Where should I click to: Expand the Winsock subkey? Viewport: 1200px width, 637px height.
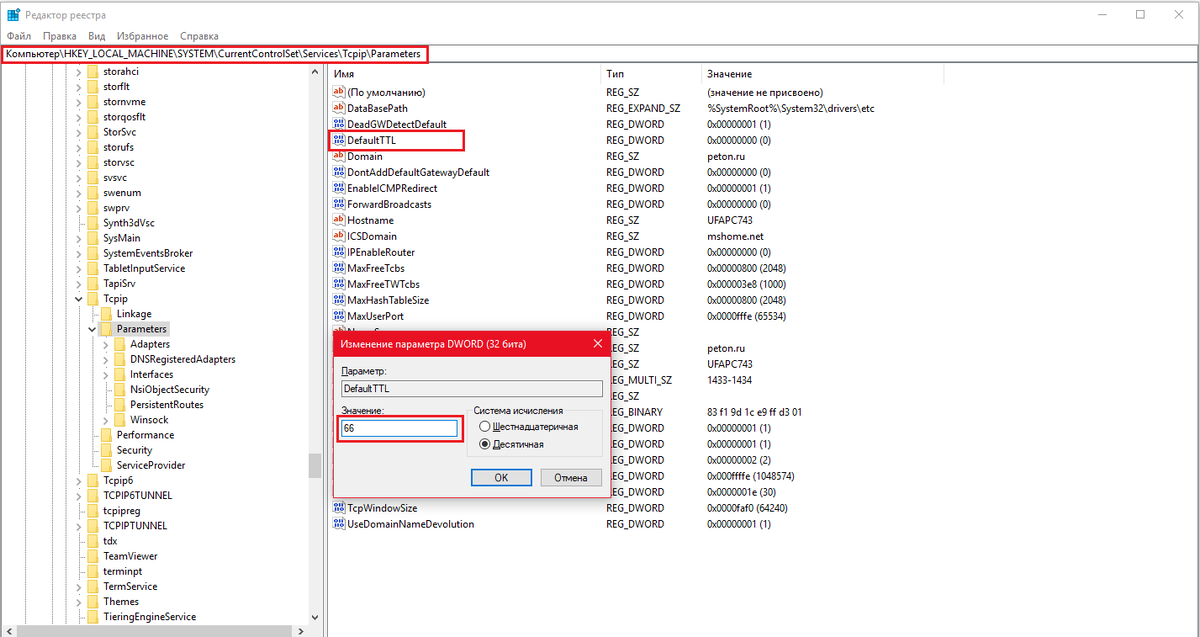coord(107,420)
